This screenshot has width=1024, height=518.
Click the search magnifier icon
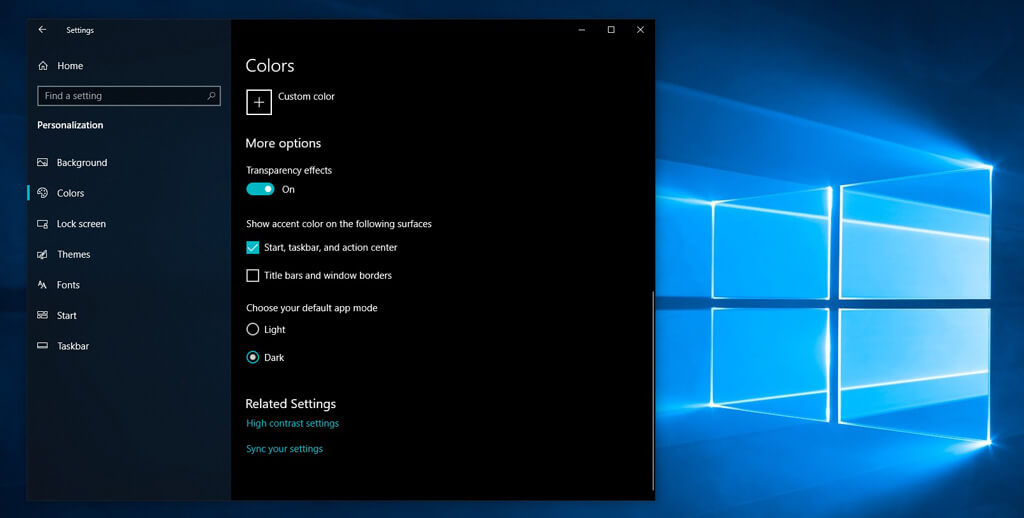pyautogui.click(x=211, y=95)
